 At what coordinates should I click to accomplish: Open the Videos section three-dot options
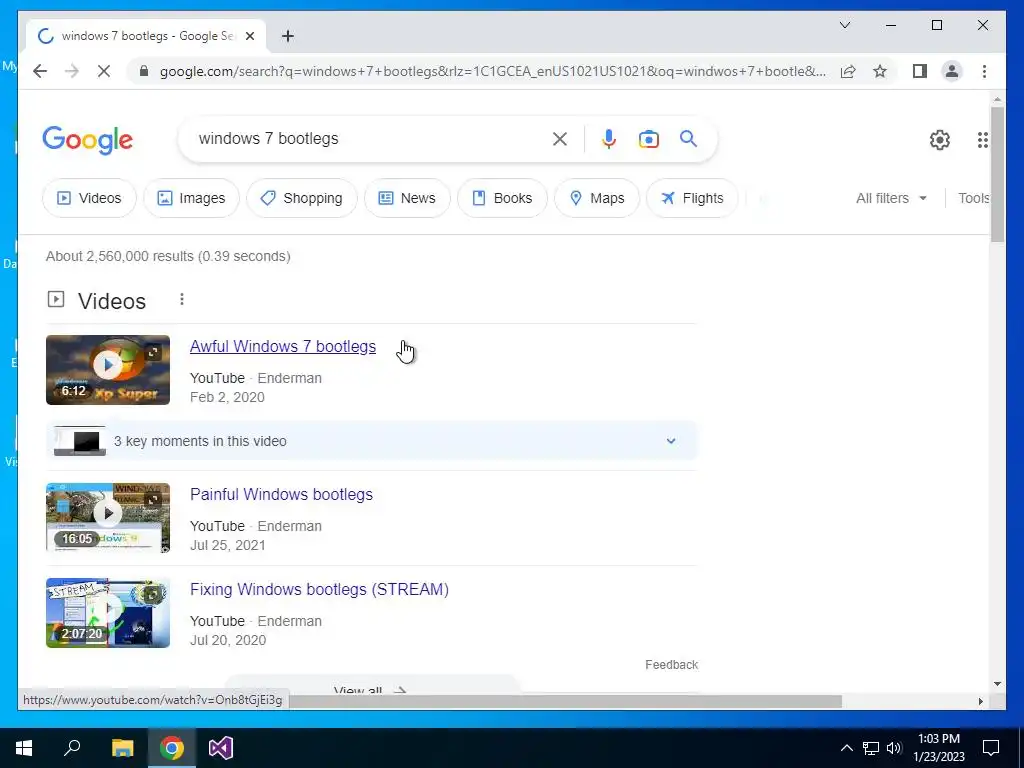pos(182,299)
